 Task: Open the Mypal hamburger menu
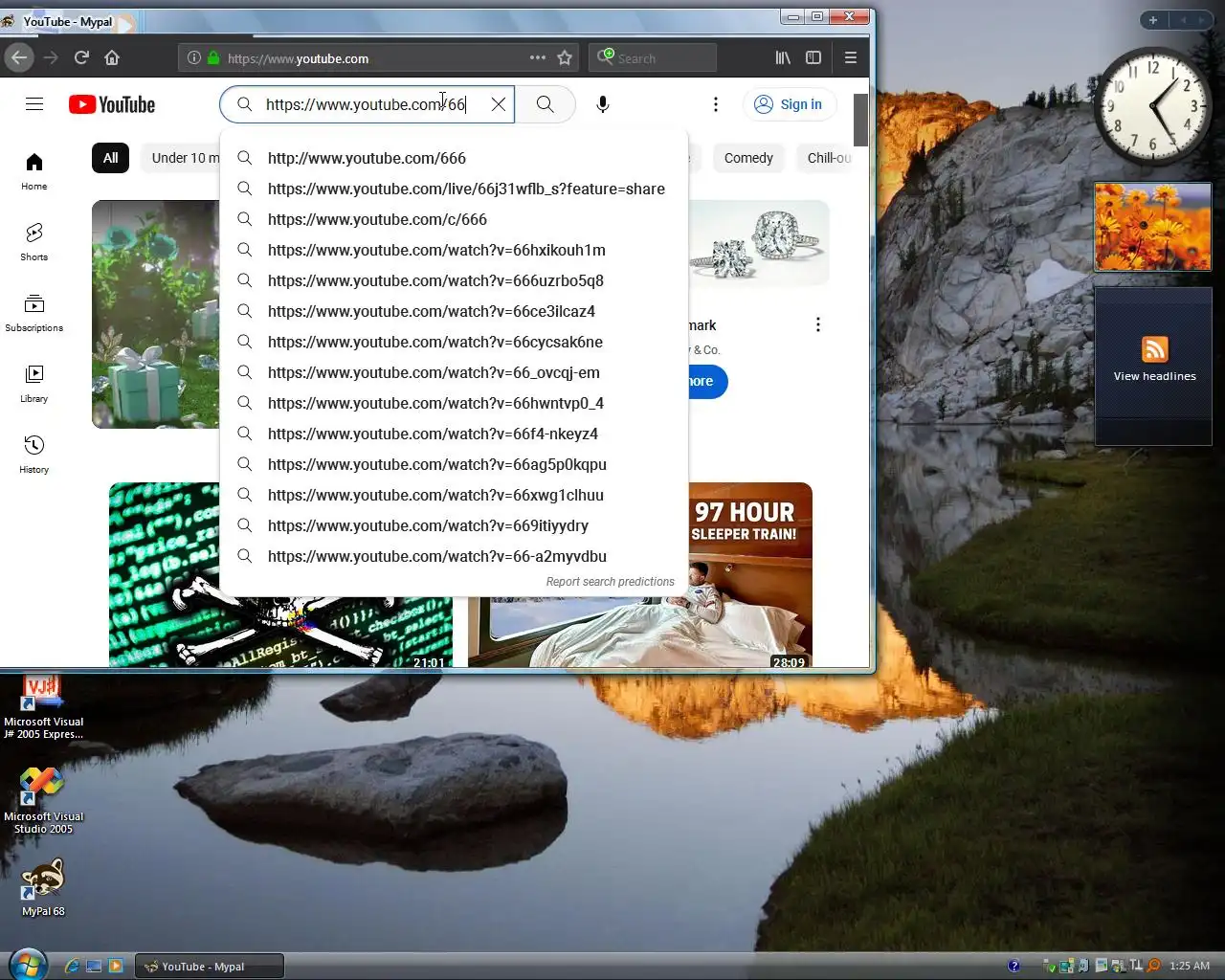[851, 57]
